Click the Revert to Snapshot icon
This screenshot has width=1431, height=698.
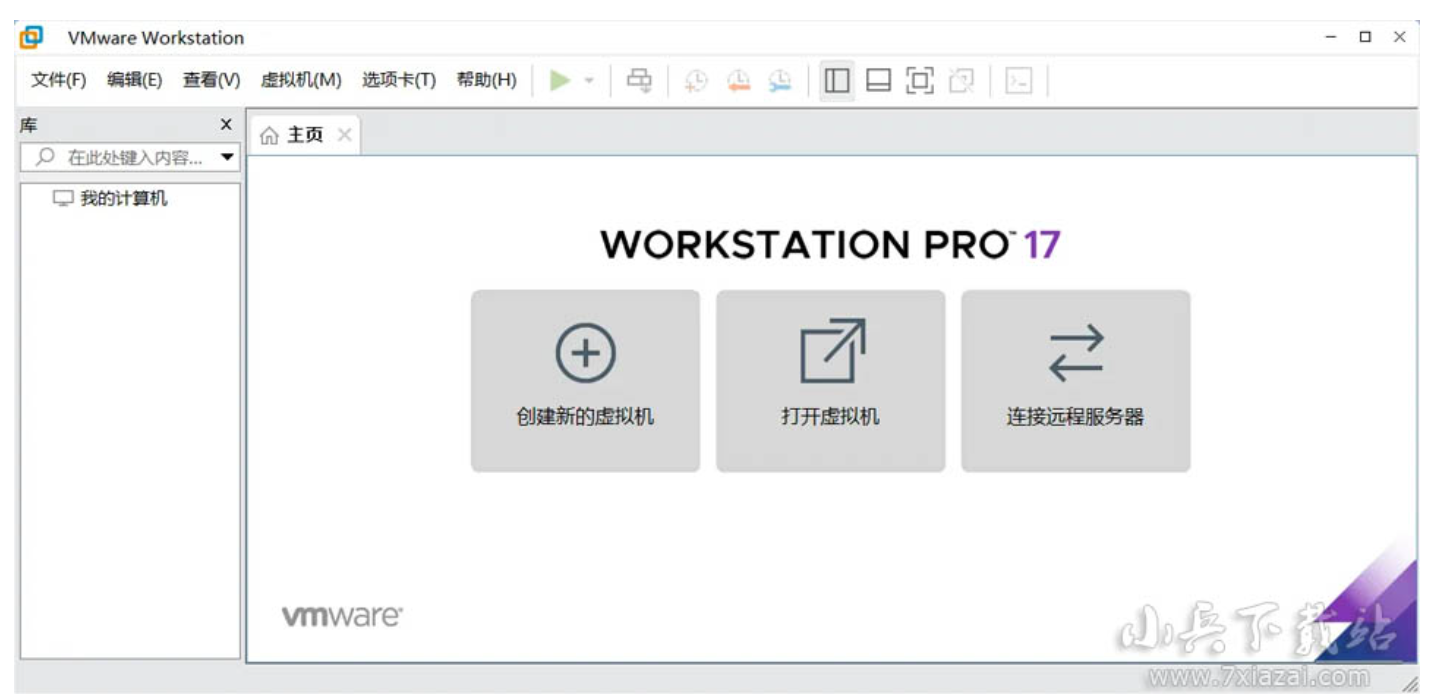[738, 81]
